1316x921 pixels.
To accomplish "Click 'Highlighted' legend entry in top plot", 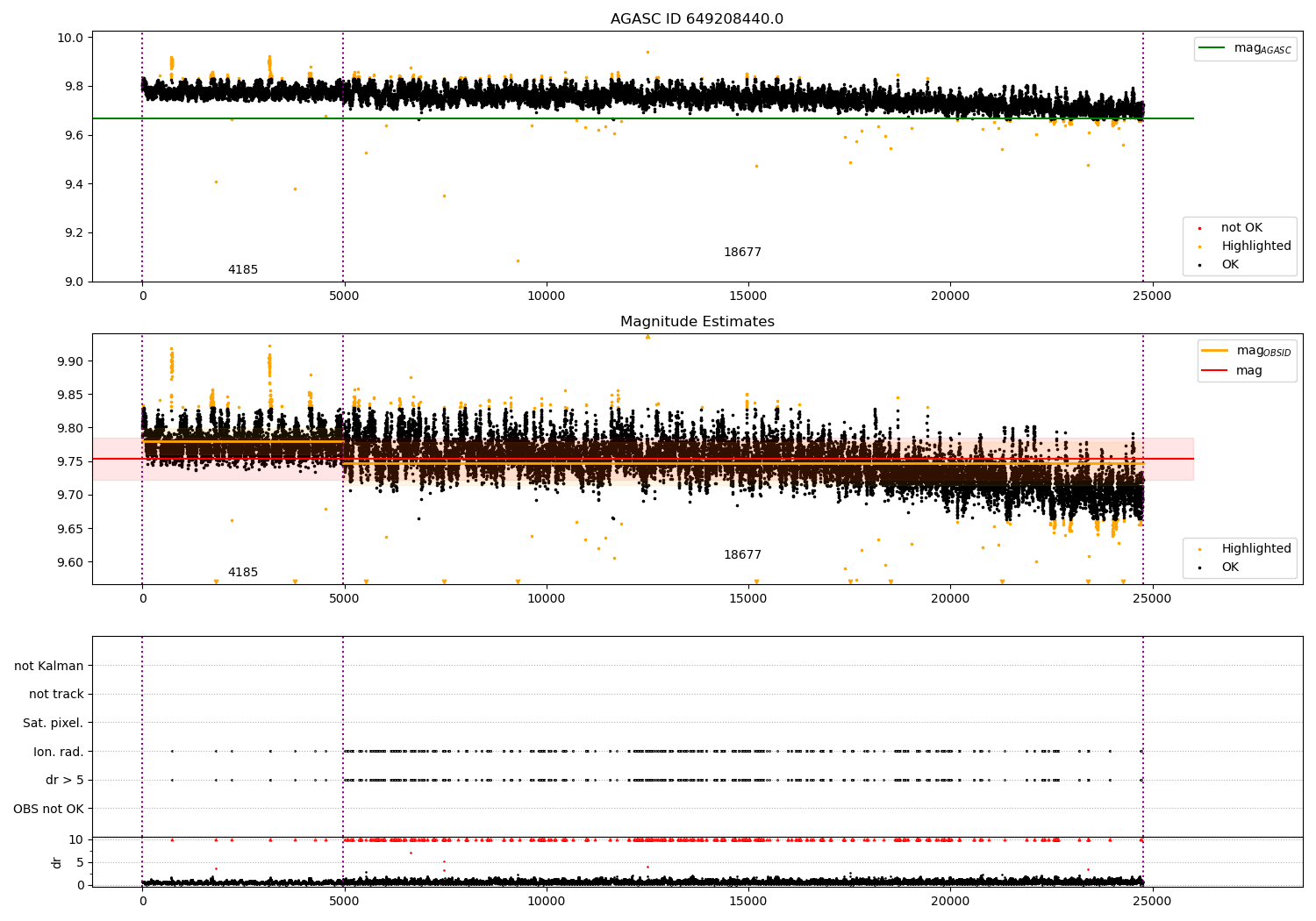I will point(1255,246).
